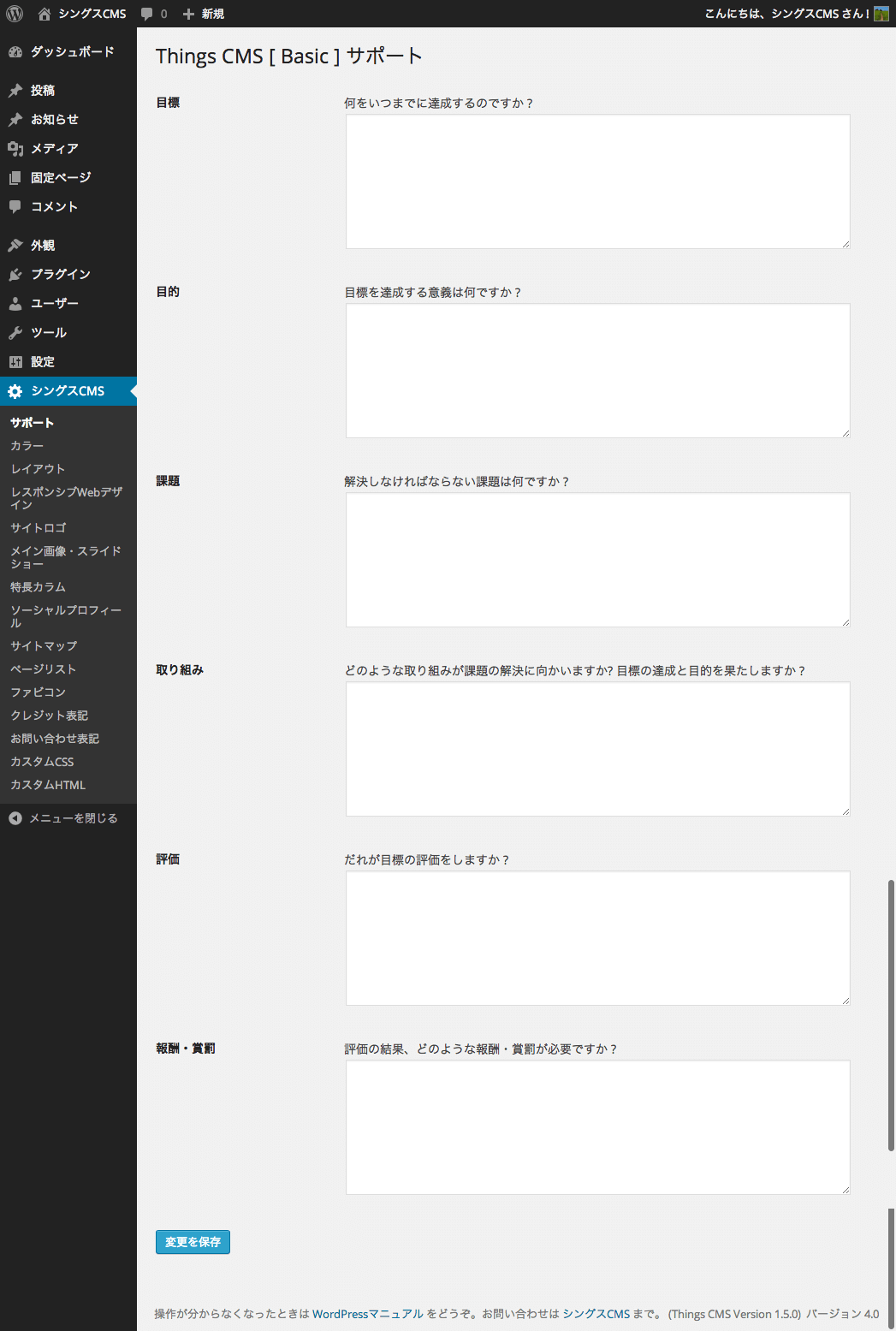This screenshot has height=1331, width=896.
Task: Click the 取り組み field label
Action: (180, 670)
